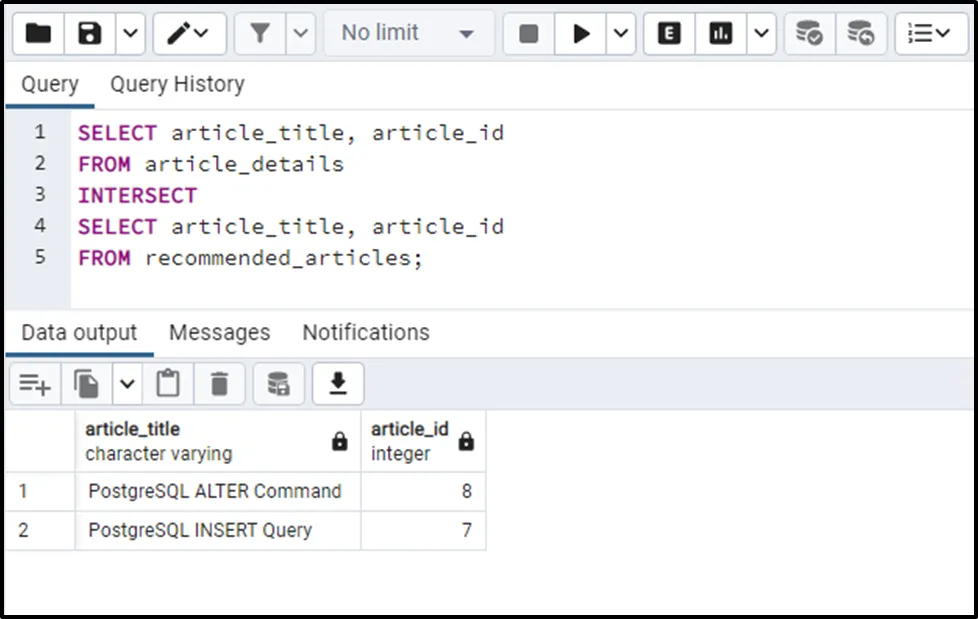Screen dimensions: 978x619
Task: Click the Open File folder icon
Action: [39, 34]
